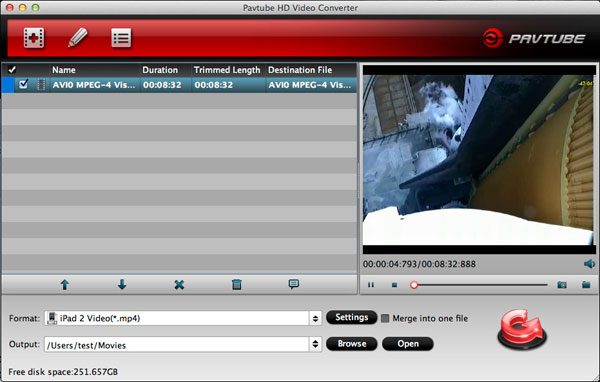Open format Settings button
The height and width of the screenshot is (382, 600).
351,317
